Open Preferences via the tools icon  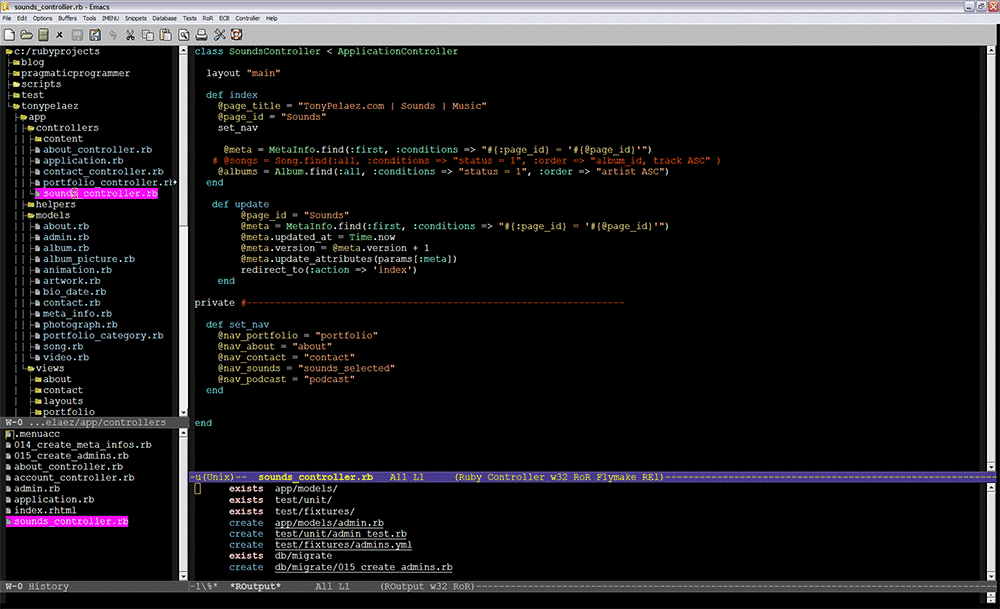[x=219, y=35]
